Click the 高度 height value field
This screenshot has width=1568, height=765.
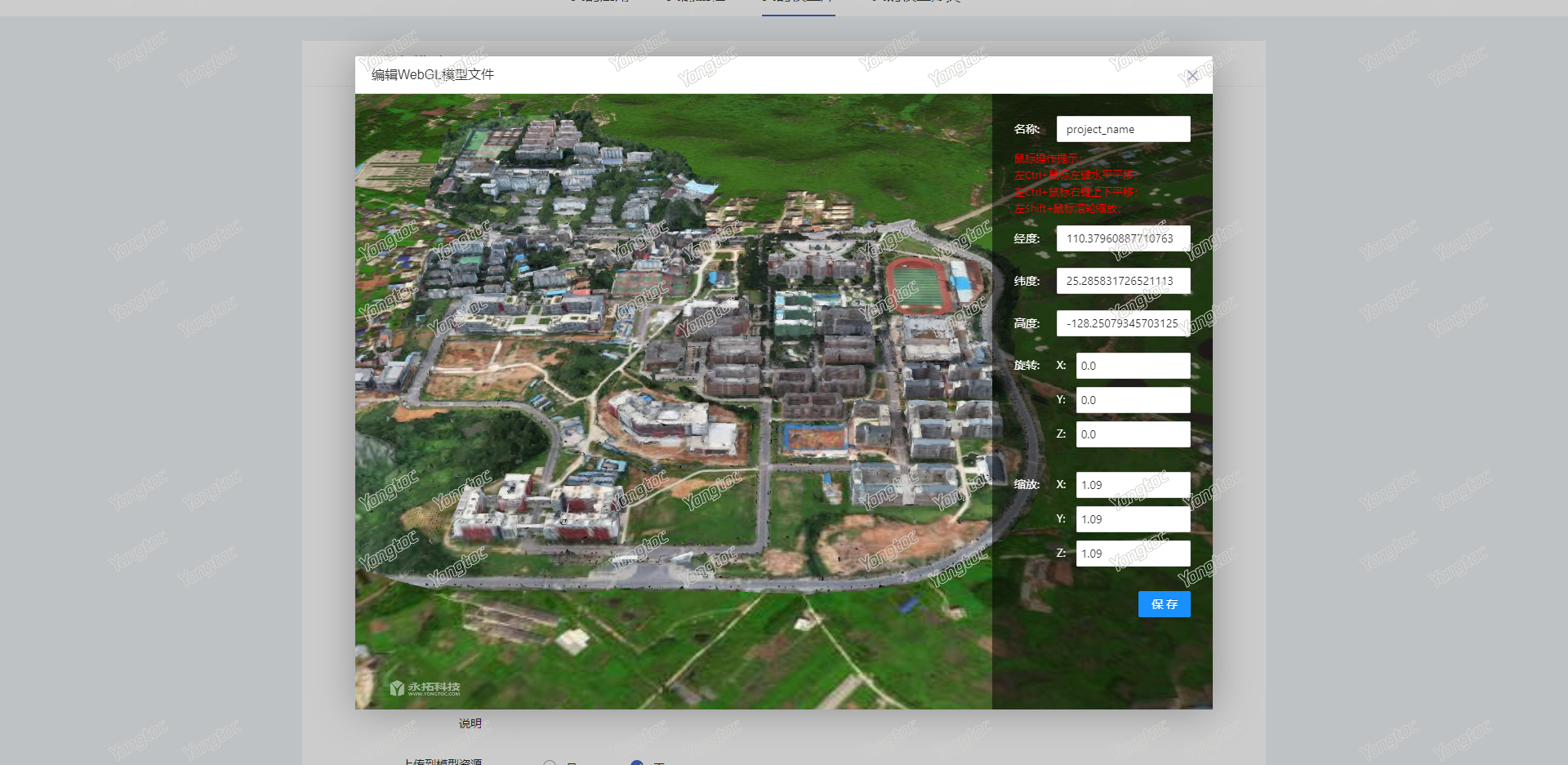click(1123, 323)
